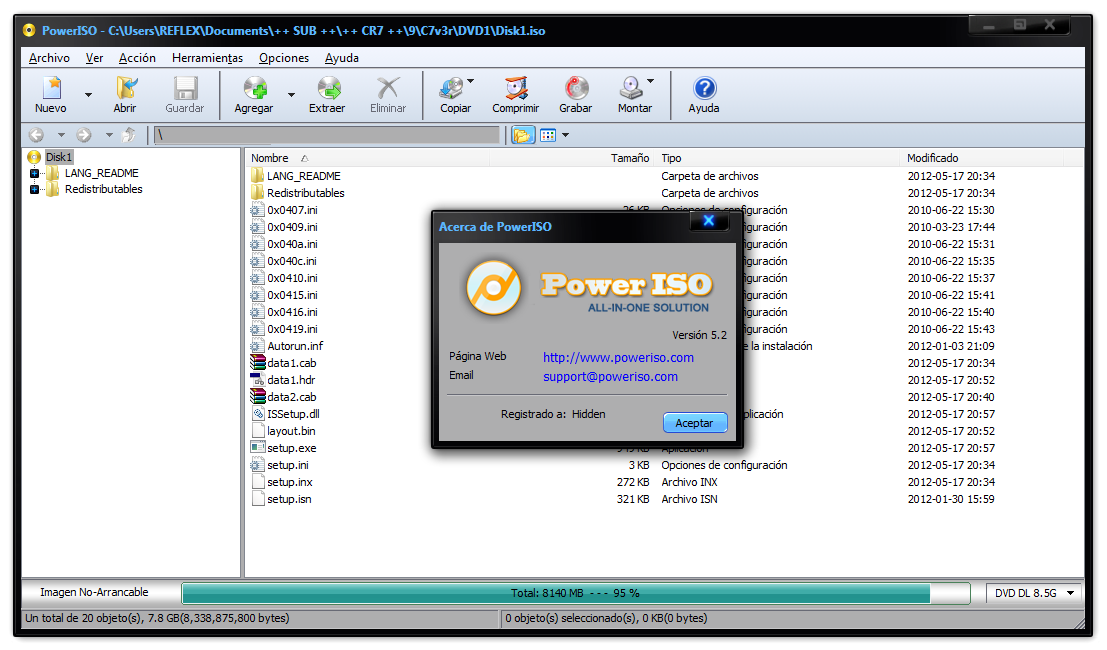Click the up one level icon
Screen dimensions: 1107x650
[x=128, y=135]
